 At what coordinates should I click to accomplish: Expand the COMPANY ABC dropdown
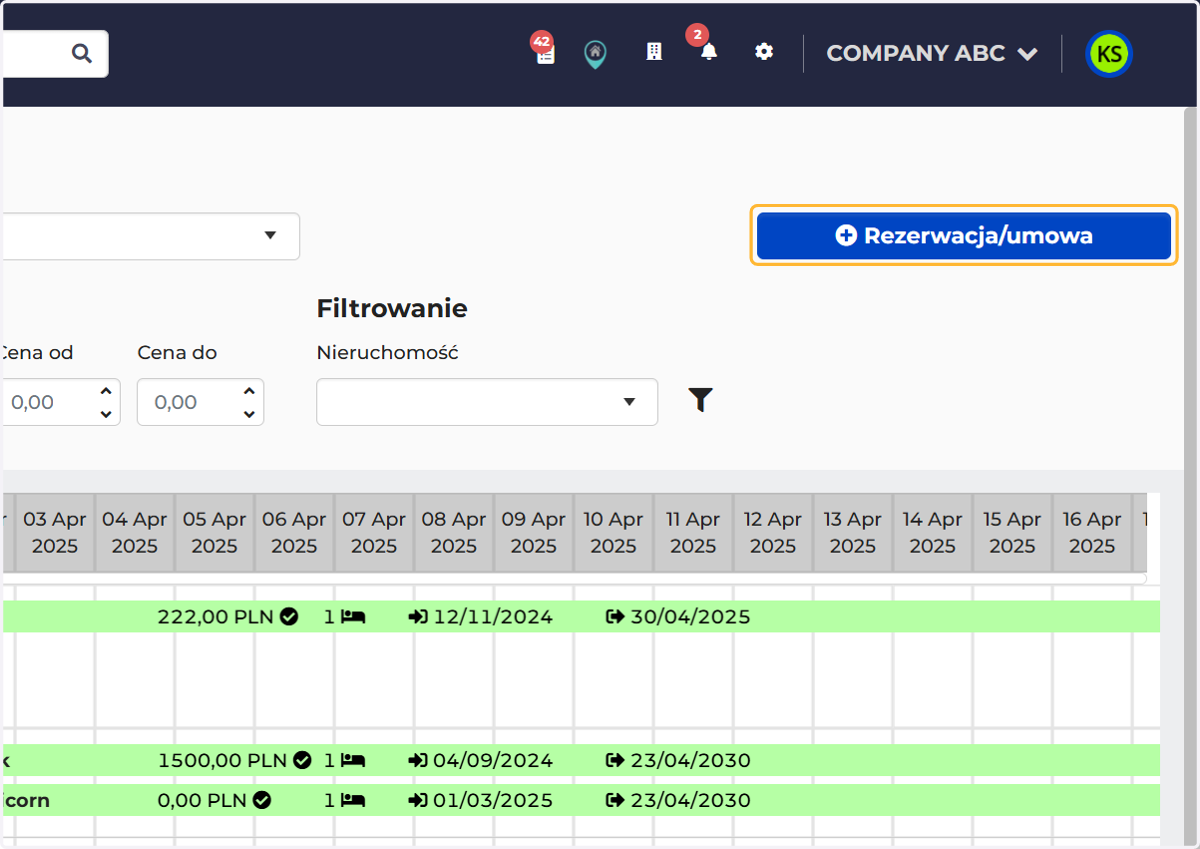click(x=932, y=54)
